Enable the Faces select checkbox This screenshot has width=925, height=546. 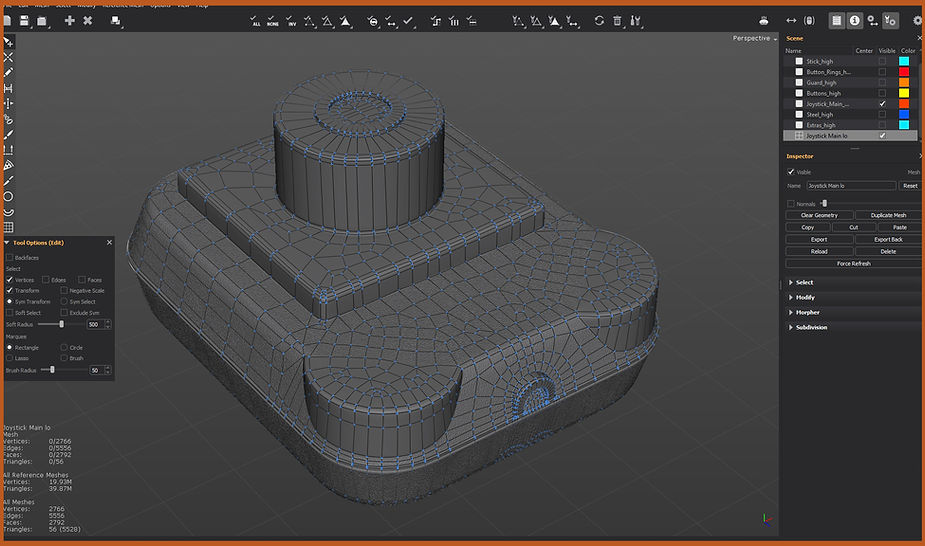coord(81,279)
